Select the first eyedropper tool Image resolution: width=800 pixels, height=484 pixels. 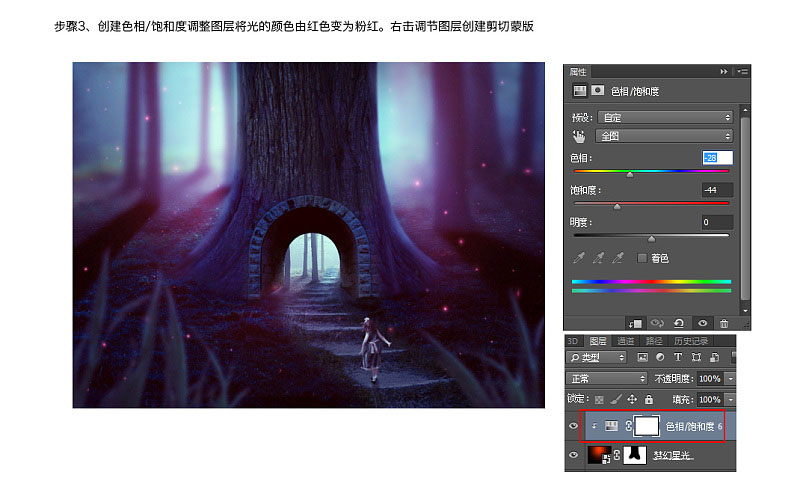point(579,258)
